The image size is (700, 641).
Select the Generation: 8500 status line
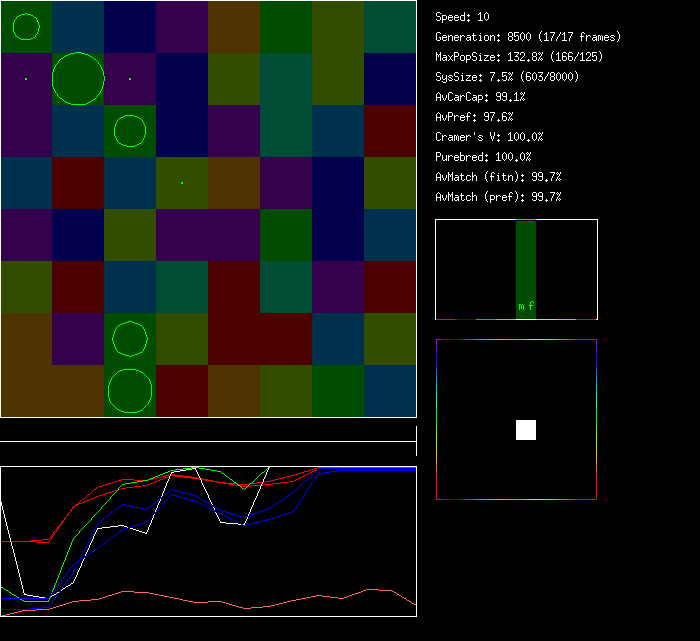528,37
